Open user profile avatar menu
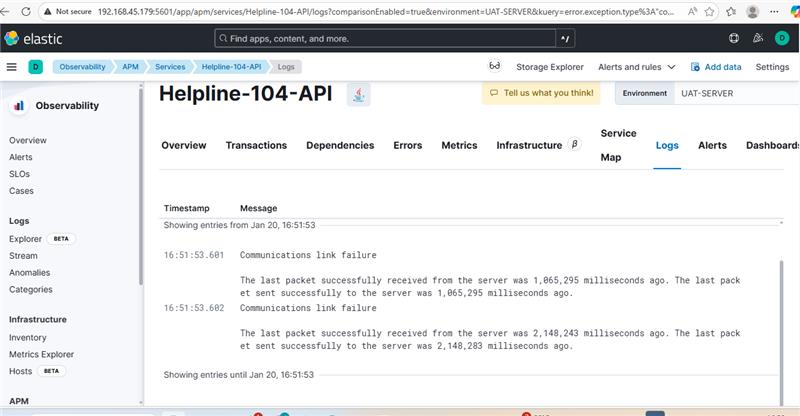800x416 pixels. (x=782, y=39)
